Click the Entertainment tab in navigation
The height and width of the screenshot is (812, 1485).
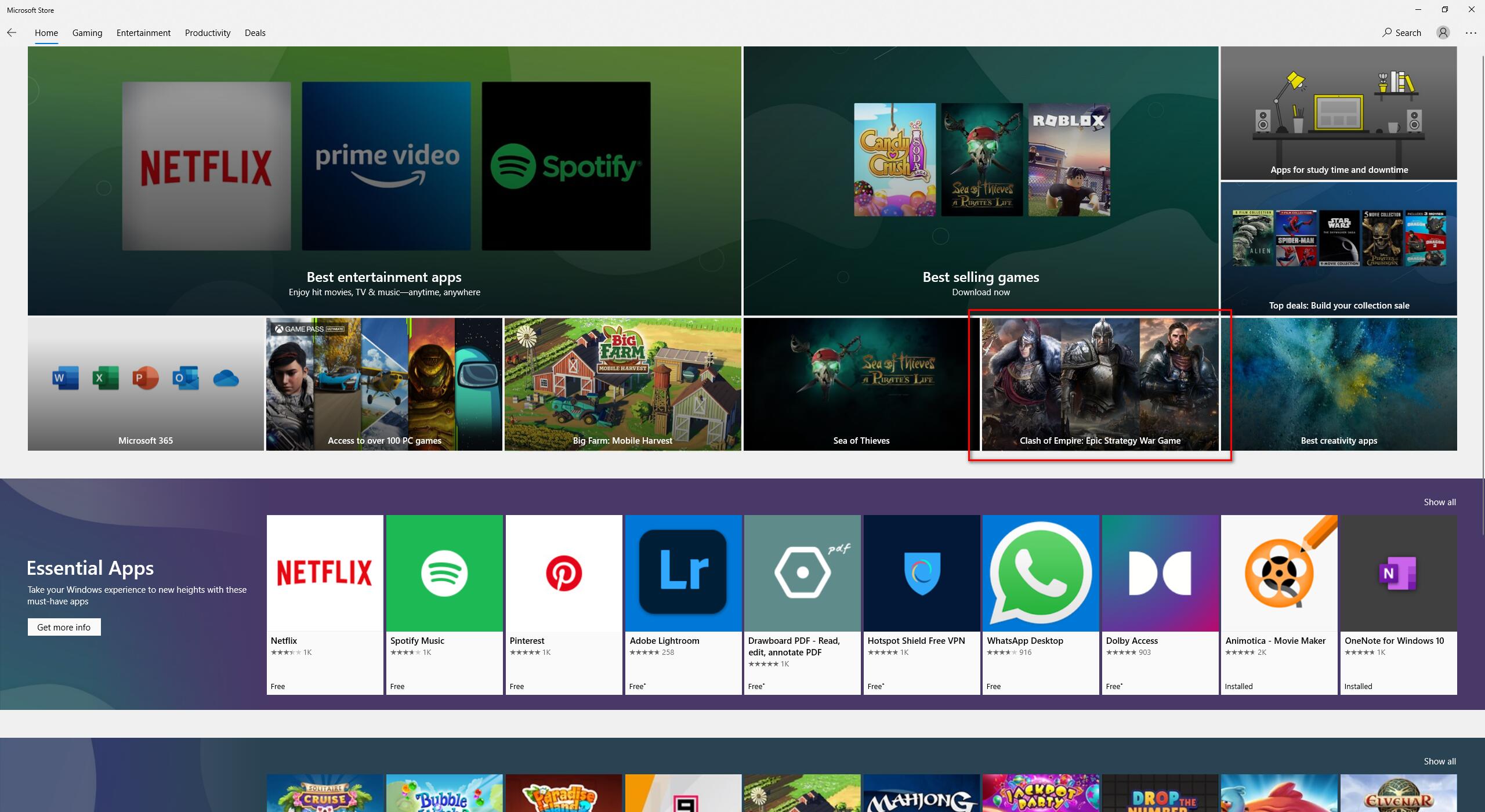143,32
